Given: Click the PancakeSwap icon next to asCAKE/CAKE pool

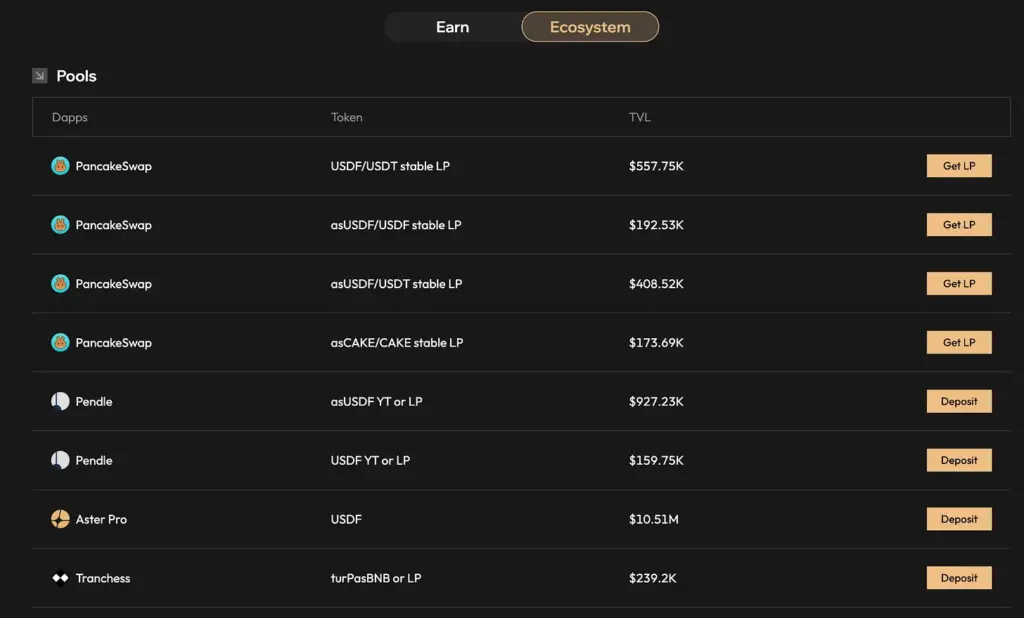Looking at the screenshot, I should tap(60, 342).
